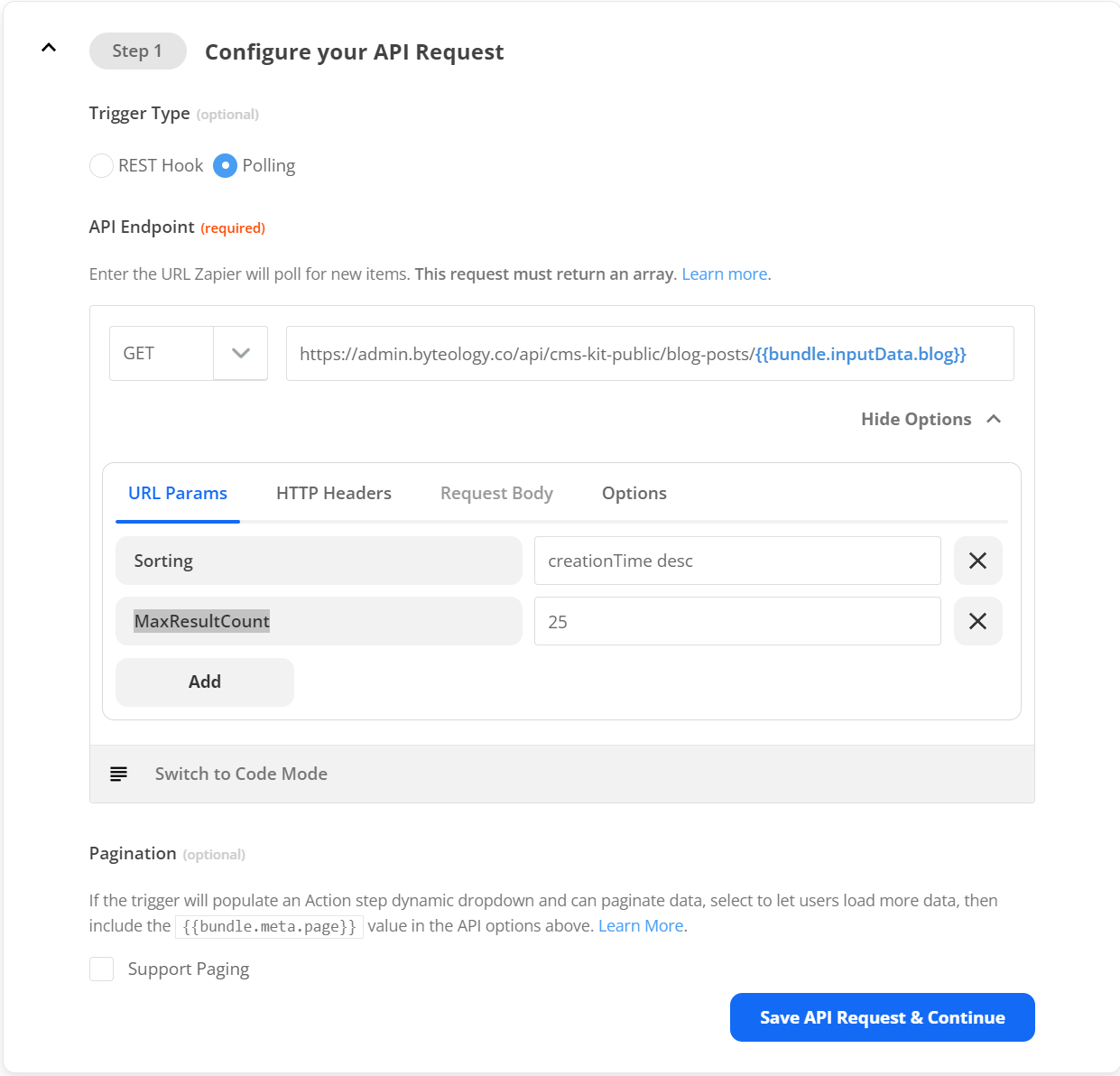Viewport: 1120px width, 1076px height.
Task: Enable Support Paging checkbox
Action: click(x=101, y=969)
